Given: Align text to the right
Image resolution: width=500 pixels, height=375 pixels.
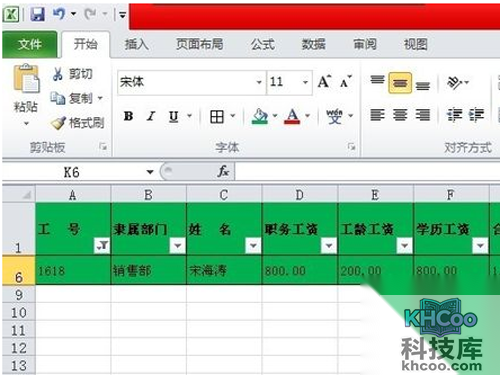Looking at the screenshot, I should click(x=422, y=115).
